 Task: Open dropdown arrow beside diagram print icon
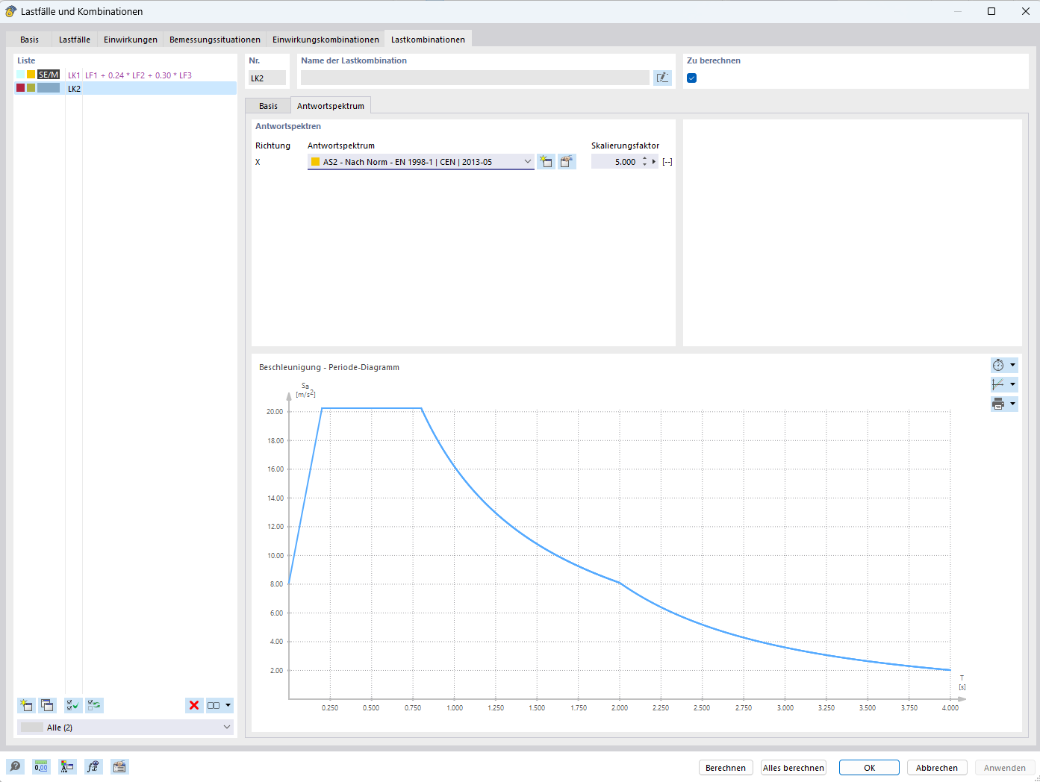coord(1013,403)
